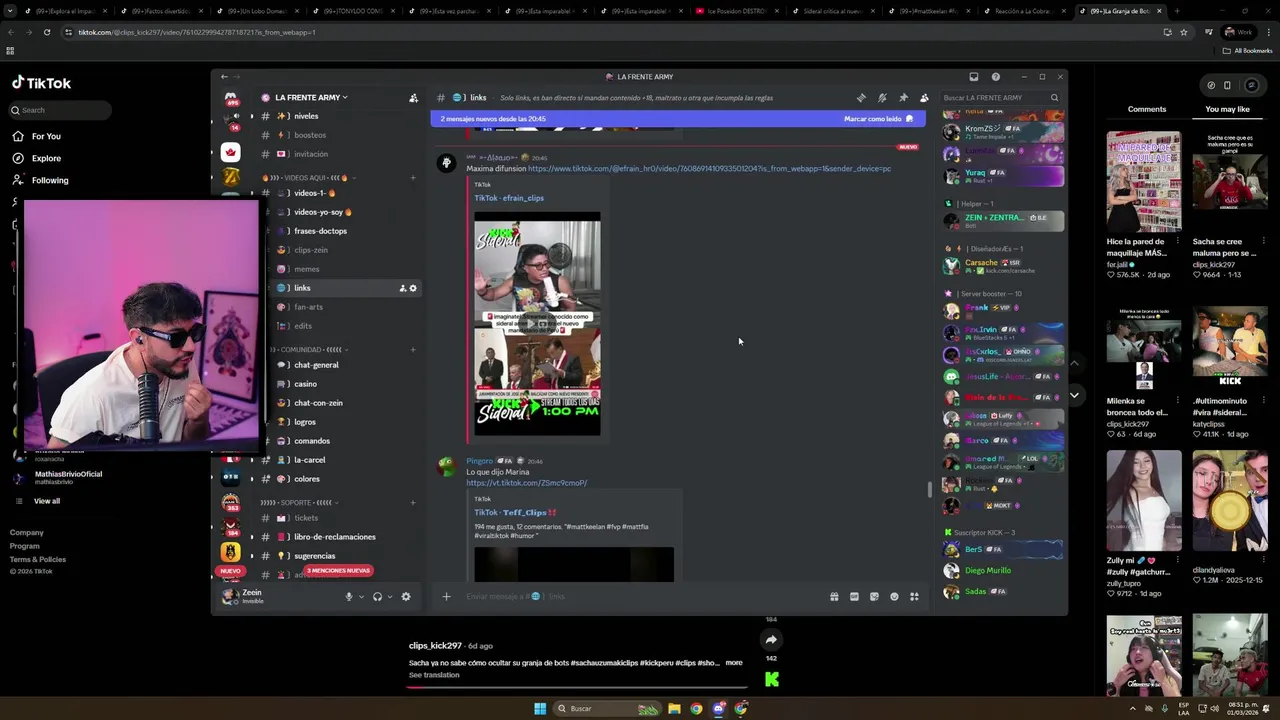The image size is (1280, 720).
Task: Click TikTok Search field
Action: tap(60, 110)
